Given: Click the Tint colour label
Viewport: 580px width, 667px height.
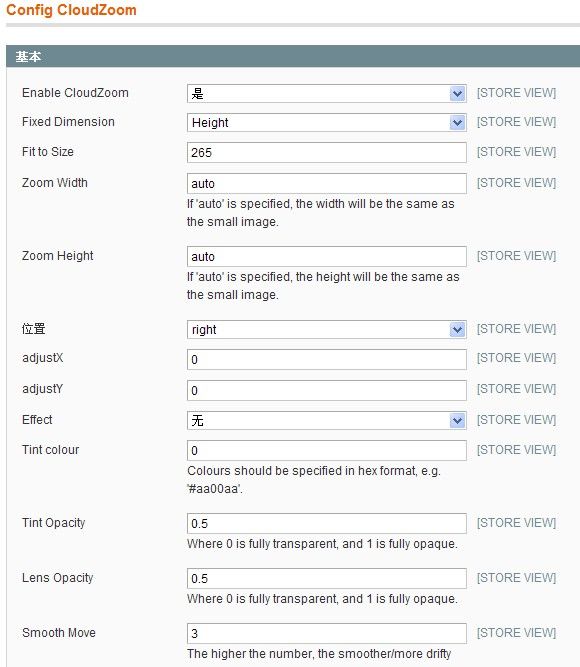Looking at the screenshot, I should pyautogui.click(x=50, y=450).
